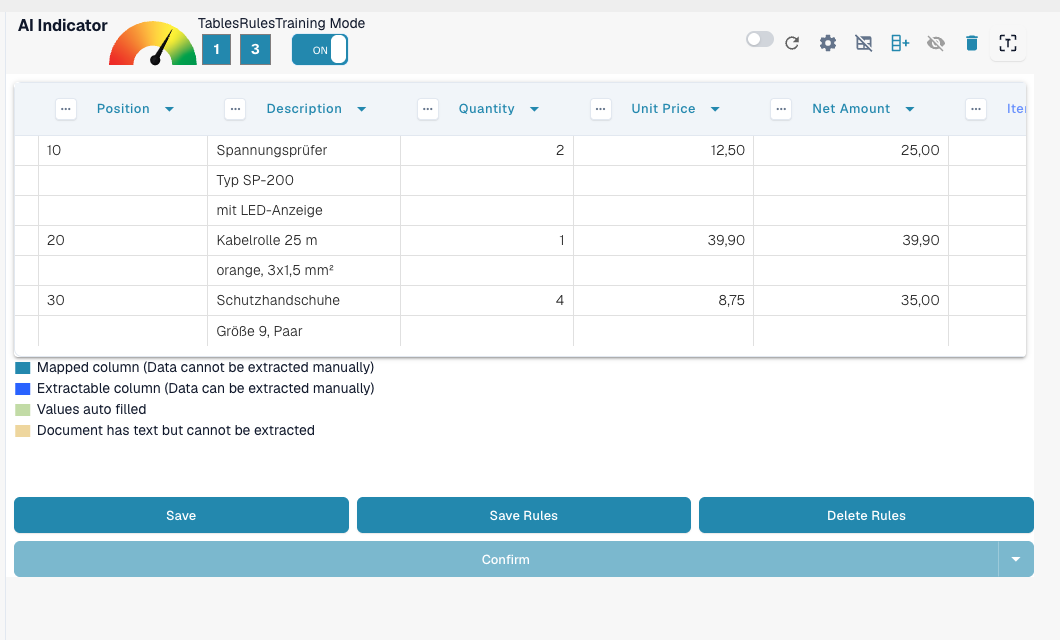Turn off Training Mode switch
This screenshot has height=640, width=1060.
click(x=320, y=49)
